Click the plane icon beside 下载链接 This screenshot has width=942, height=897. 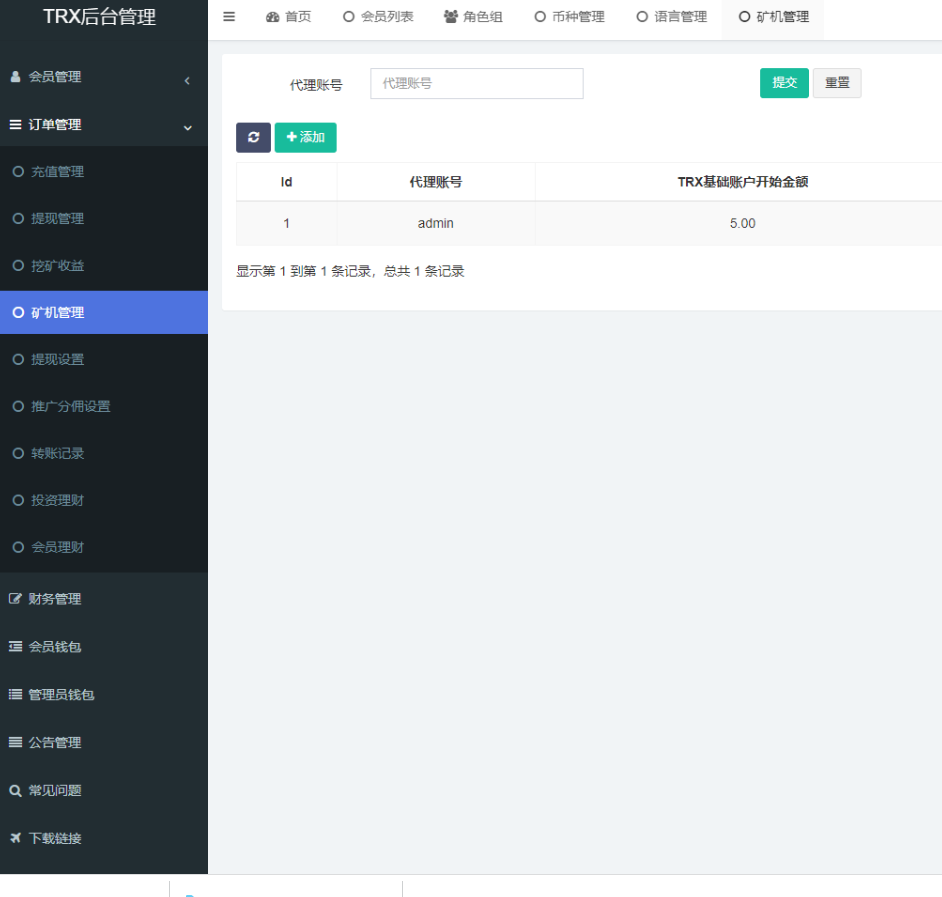[13, 838]
